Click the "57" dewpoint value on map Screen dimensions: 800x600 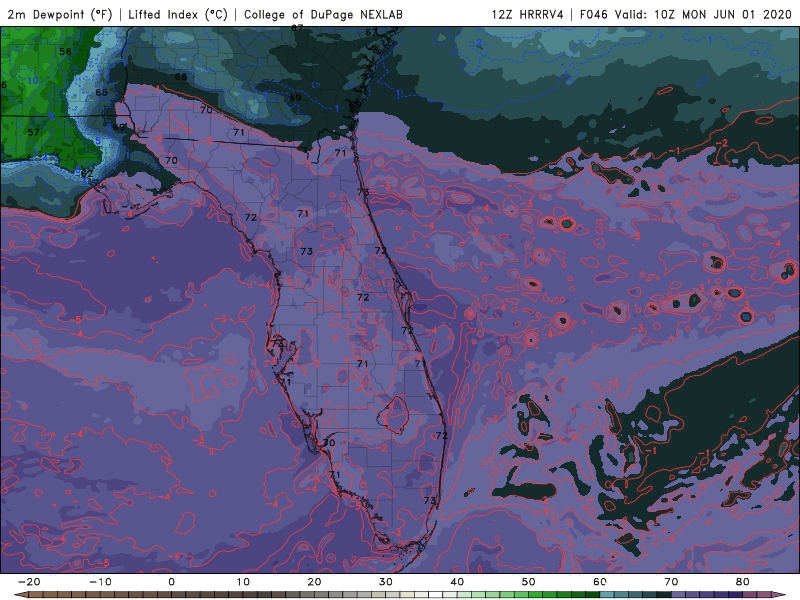point(33,132)
